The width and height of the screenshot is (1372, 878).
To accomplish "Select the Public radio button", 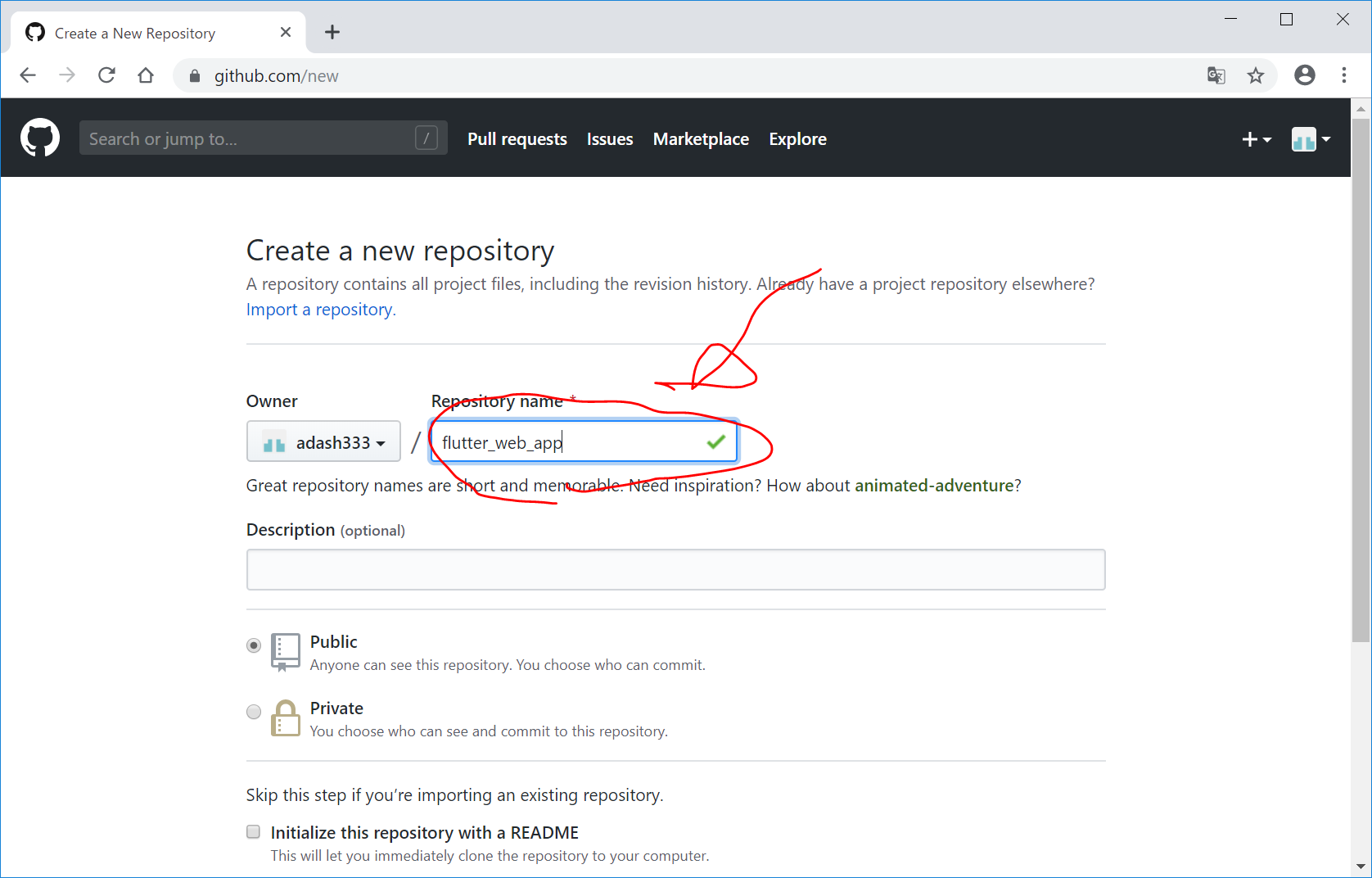I will [x=254, y=645].
